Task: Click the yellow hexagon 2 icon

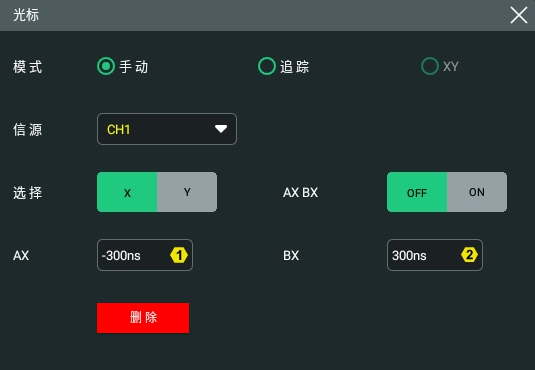Action: click(469, 255)
